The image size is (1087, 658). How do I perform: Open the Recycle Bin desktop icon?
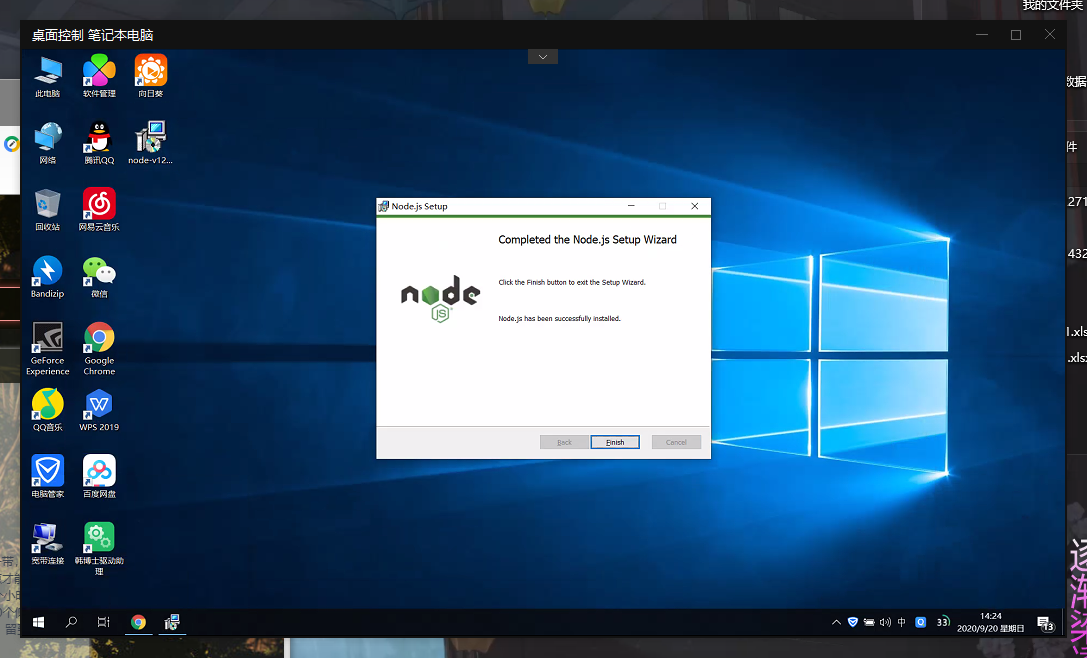[x=47, y=204]
